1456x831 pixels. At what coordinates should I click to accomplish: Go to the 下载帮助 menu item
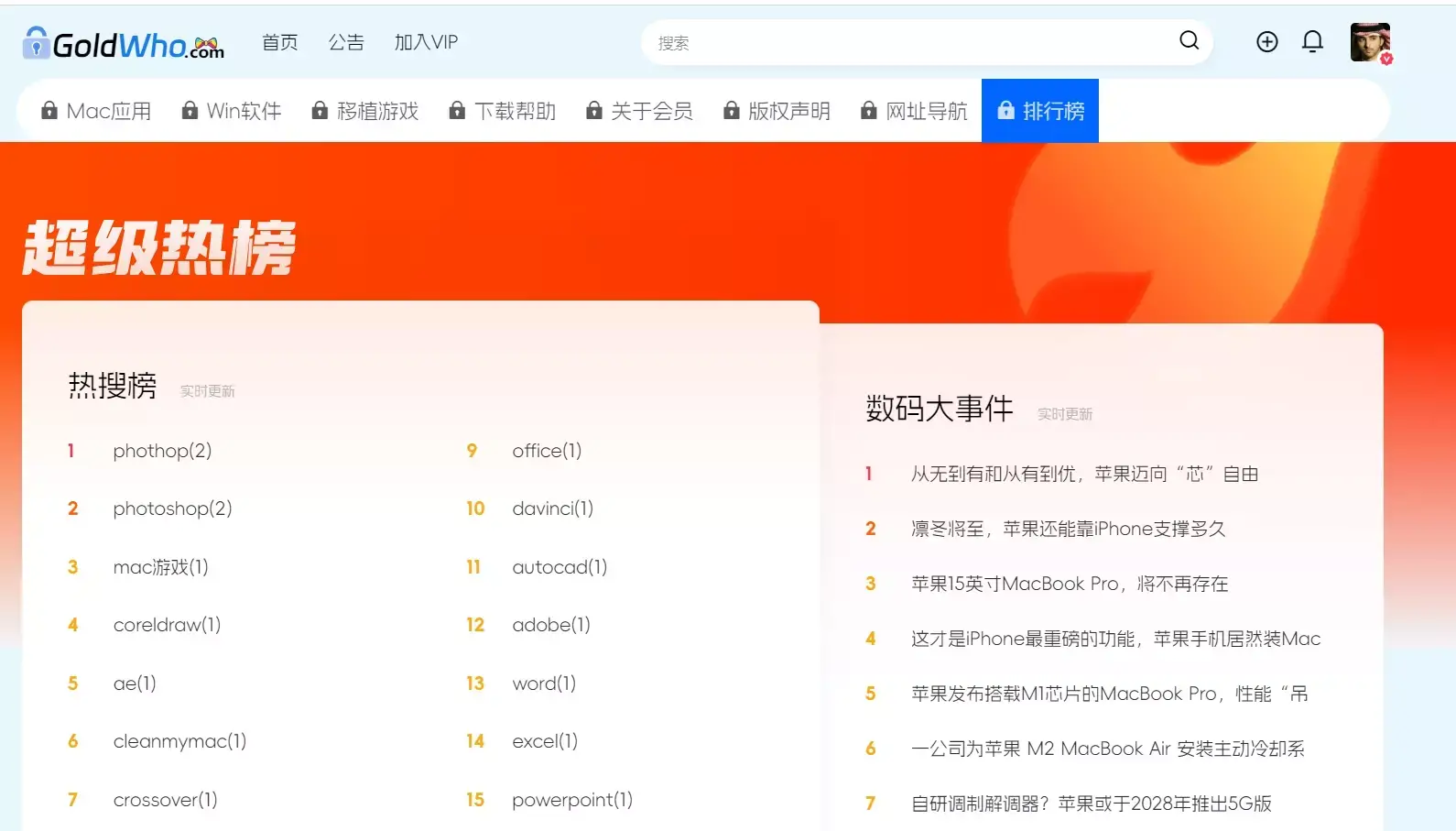(x=515, y=111)
